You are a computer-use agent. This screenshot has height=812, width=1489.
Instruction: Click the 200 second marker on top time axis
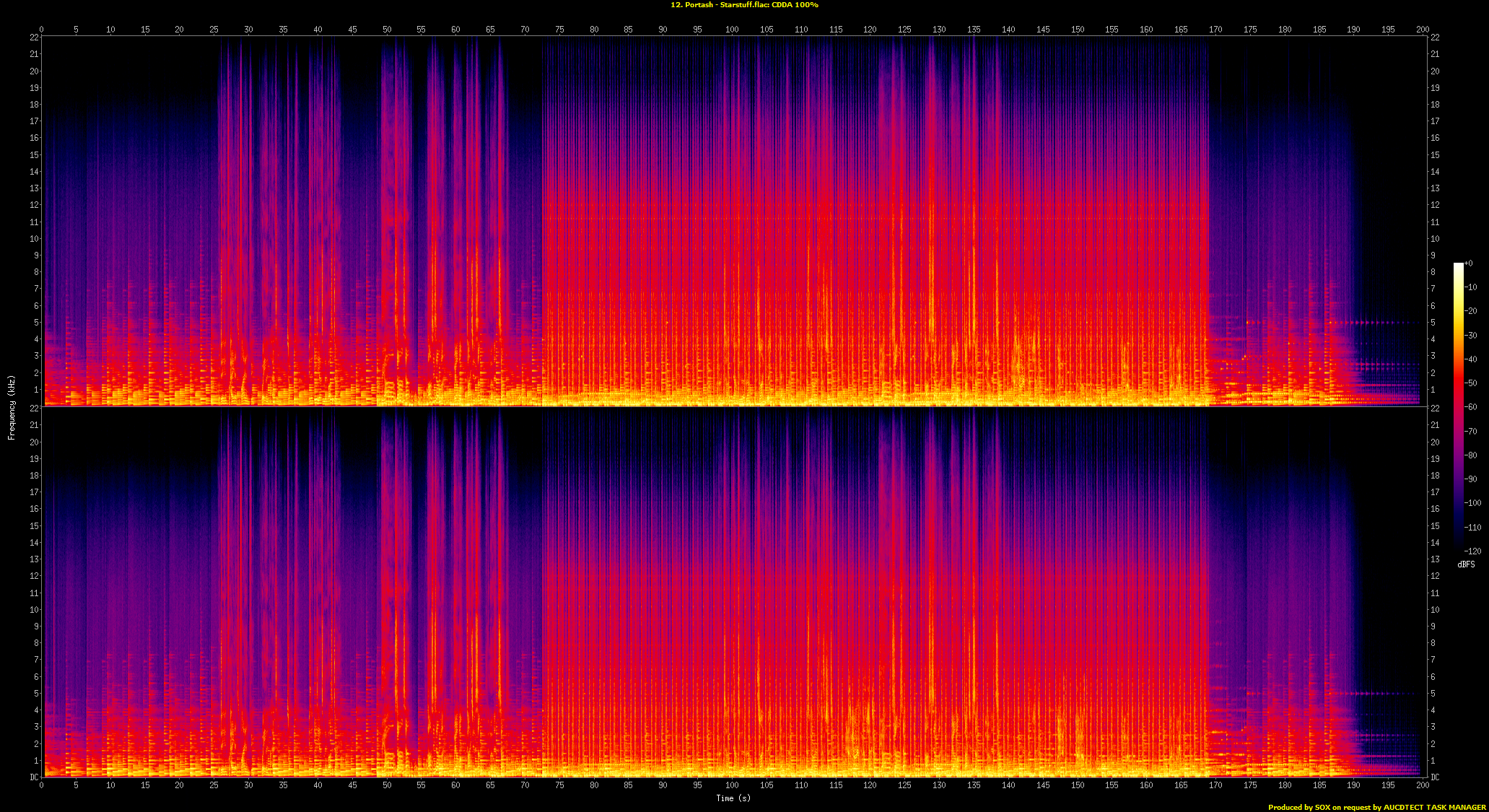click(1422, 30)
